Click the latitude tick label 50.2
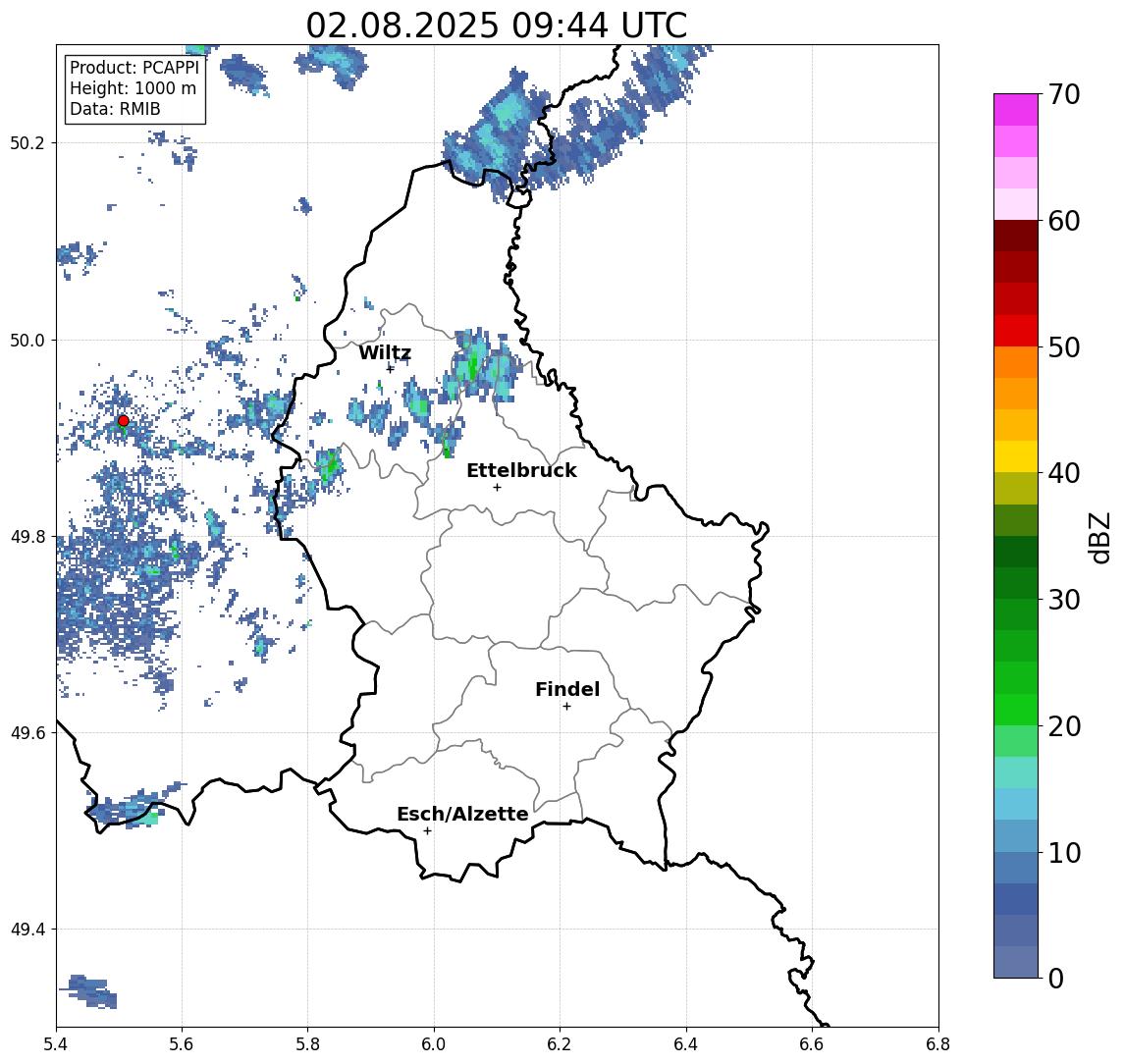 click(27, 142)
